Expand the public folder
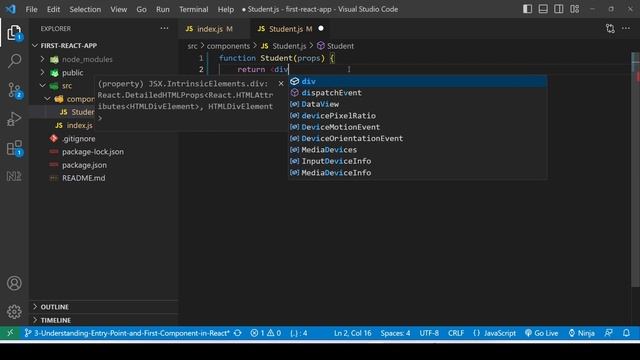 click(42, 72)
